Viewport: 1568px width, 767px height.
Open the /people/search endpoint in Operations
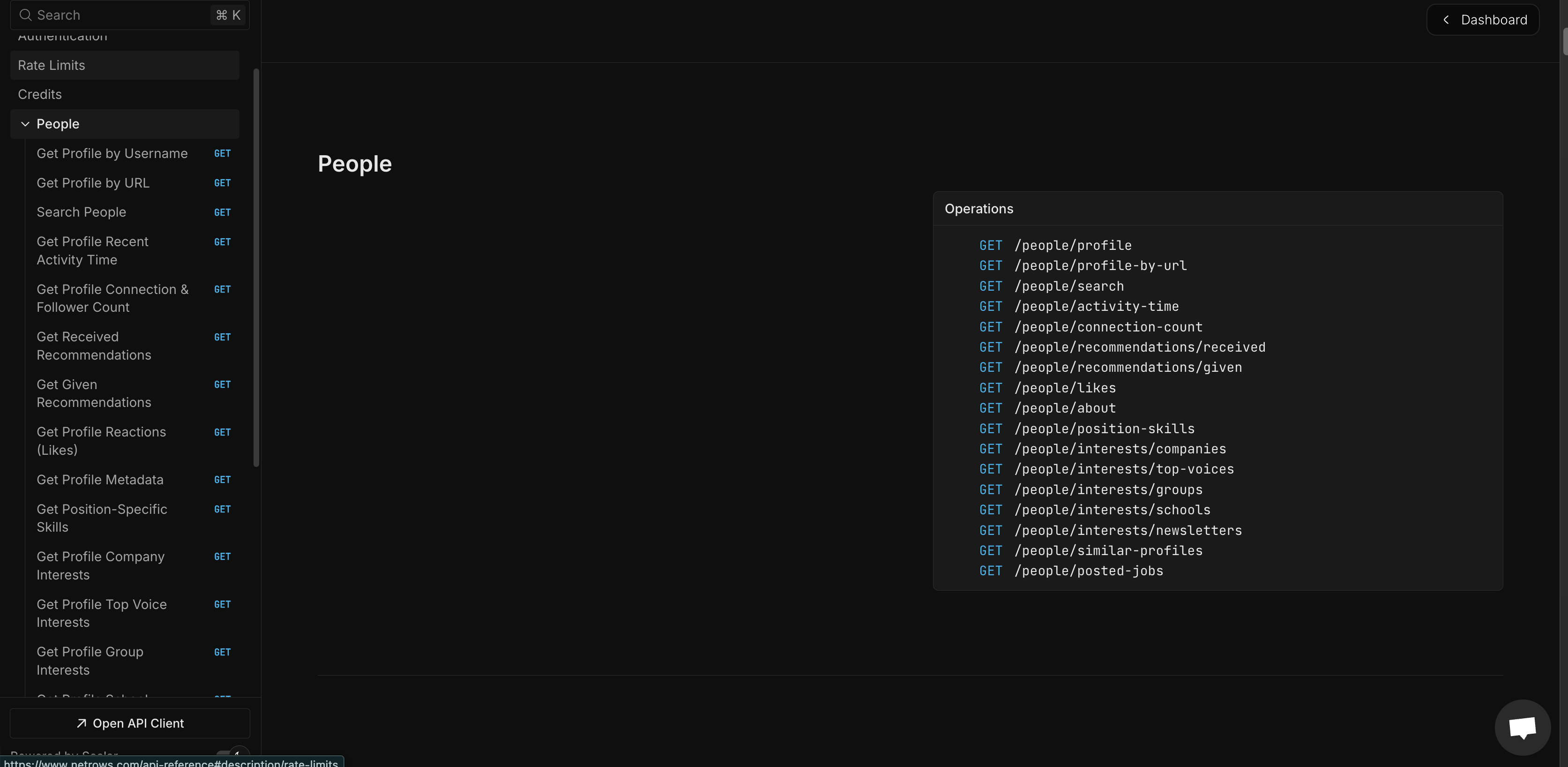pos(1069,286)
